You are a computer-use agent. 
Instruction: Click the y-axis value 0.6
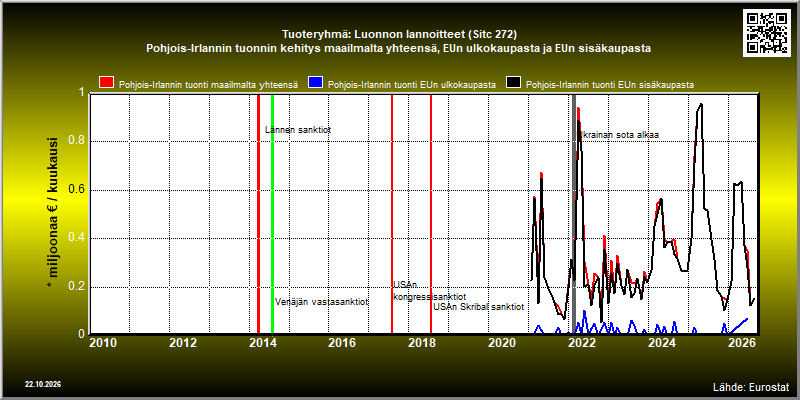coord(78,190)
